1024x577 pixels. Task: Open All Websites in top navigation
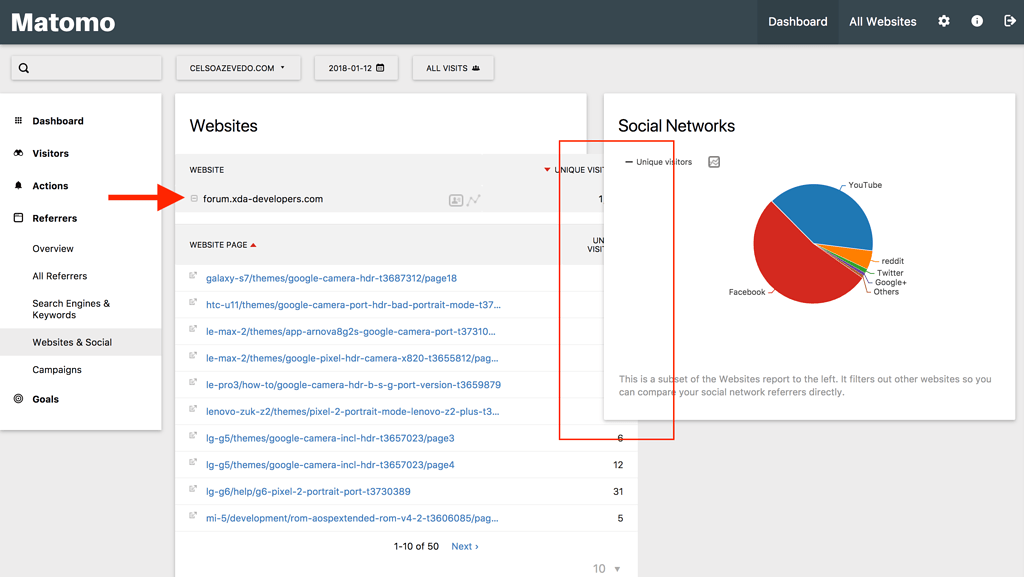882,22
